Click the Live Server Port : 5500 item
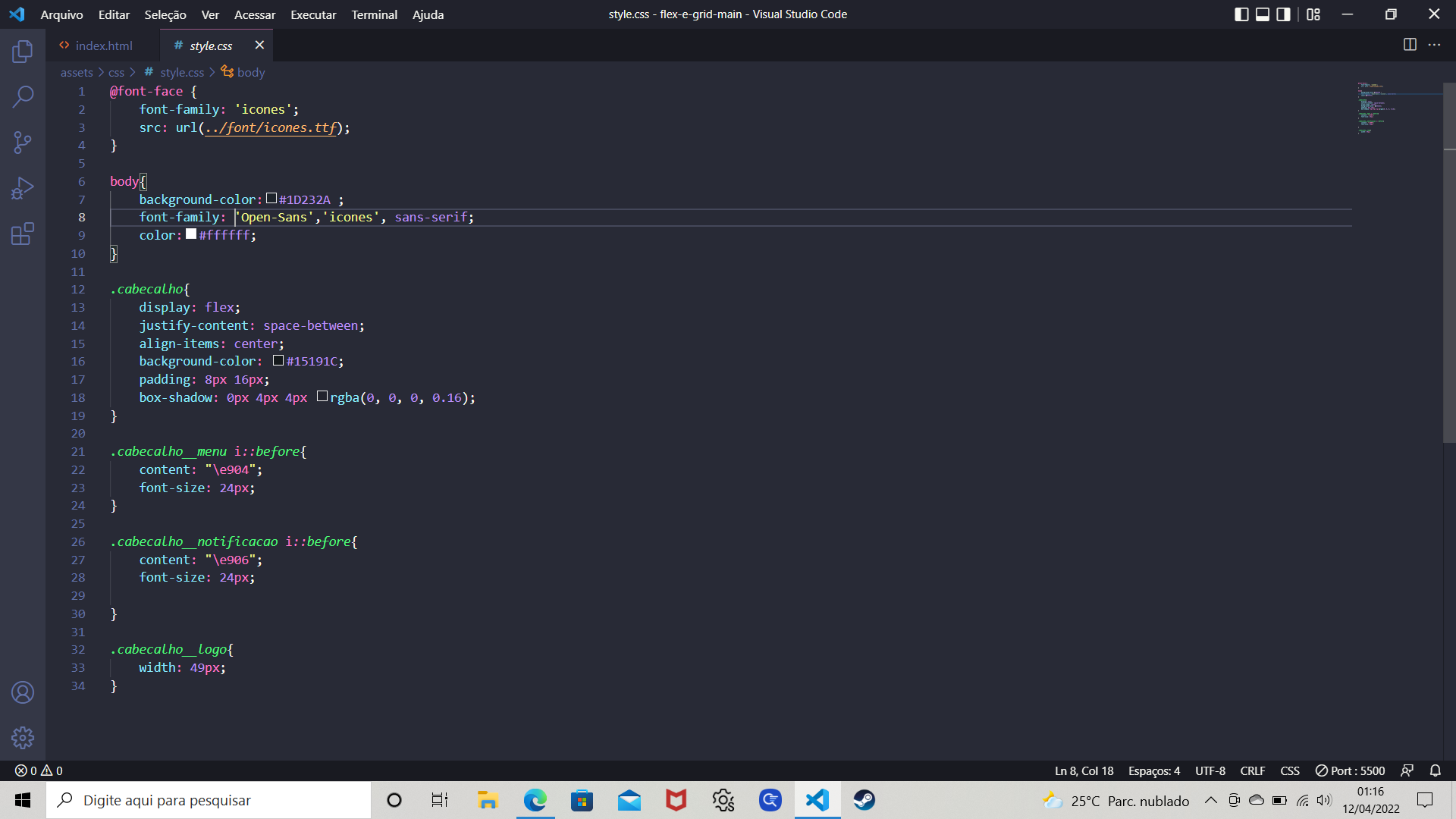This screenshot has height=819, width=1456. (x=1350, y=770)
